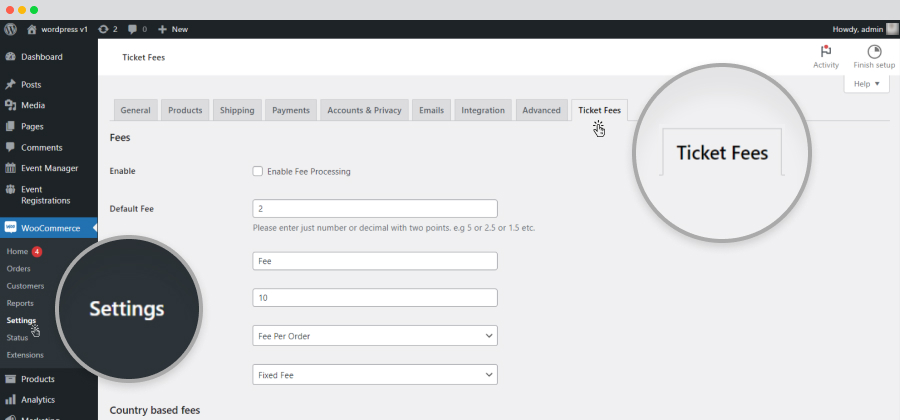
Task: Click the Event Manager calendar icon
Action: coord(10,168)
